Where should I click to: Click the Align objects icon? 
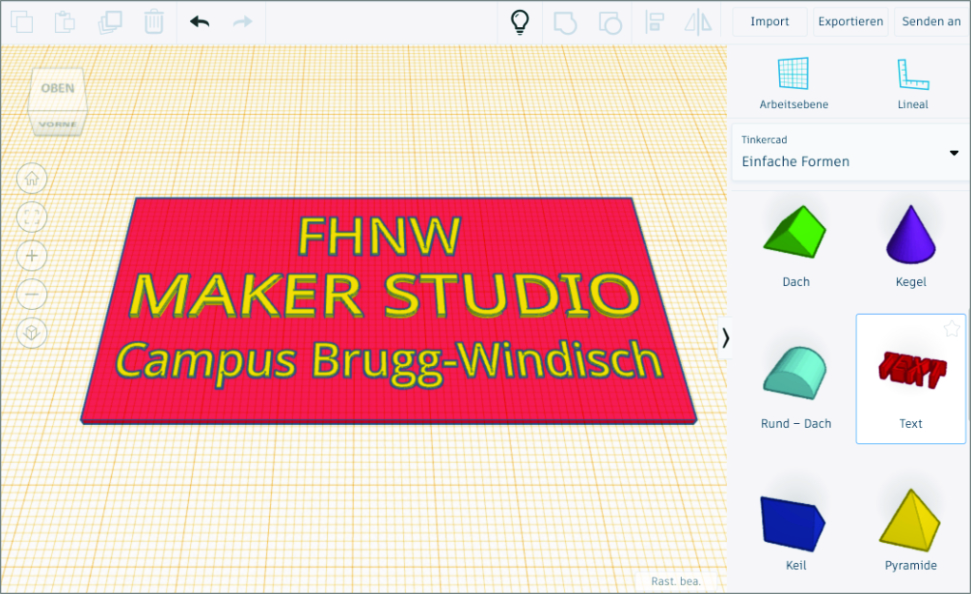point(655,22)
